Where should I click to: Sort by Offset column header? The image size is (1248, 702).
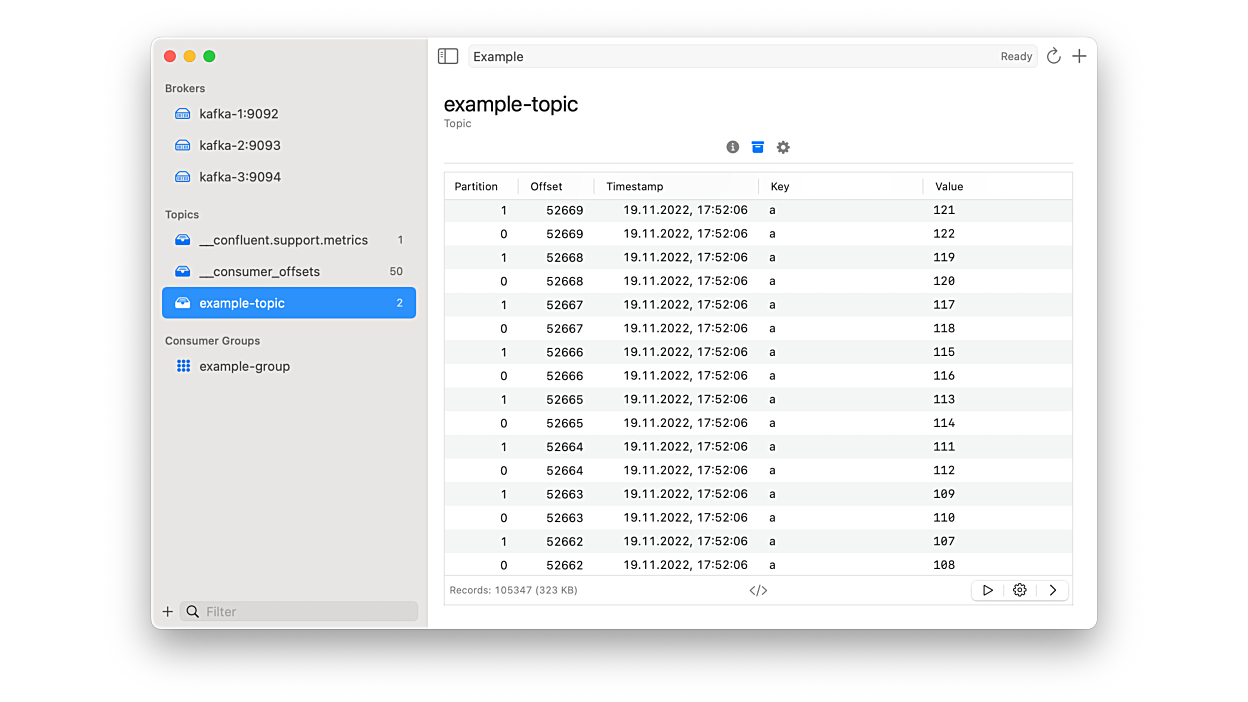click(556, 186)
